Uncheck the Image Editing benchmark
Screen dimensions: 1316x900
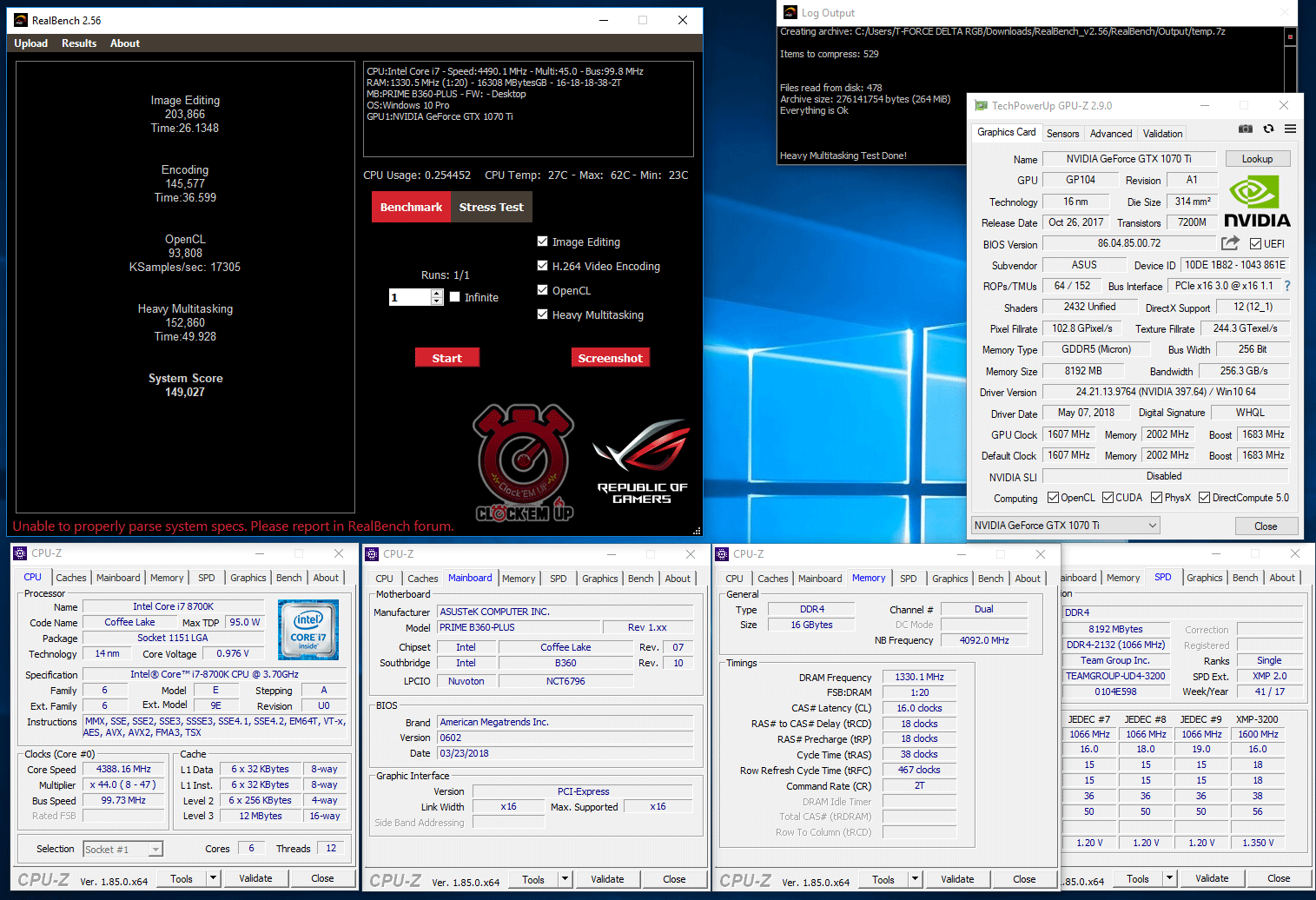click(x=543, y=242)
